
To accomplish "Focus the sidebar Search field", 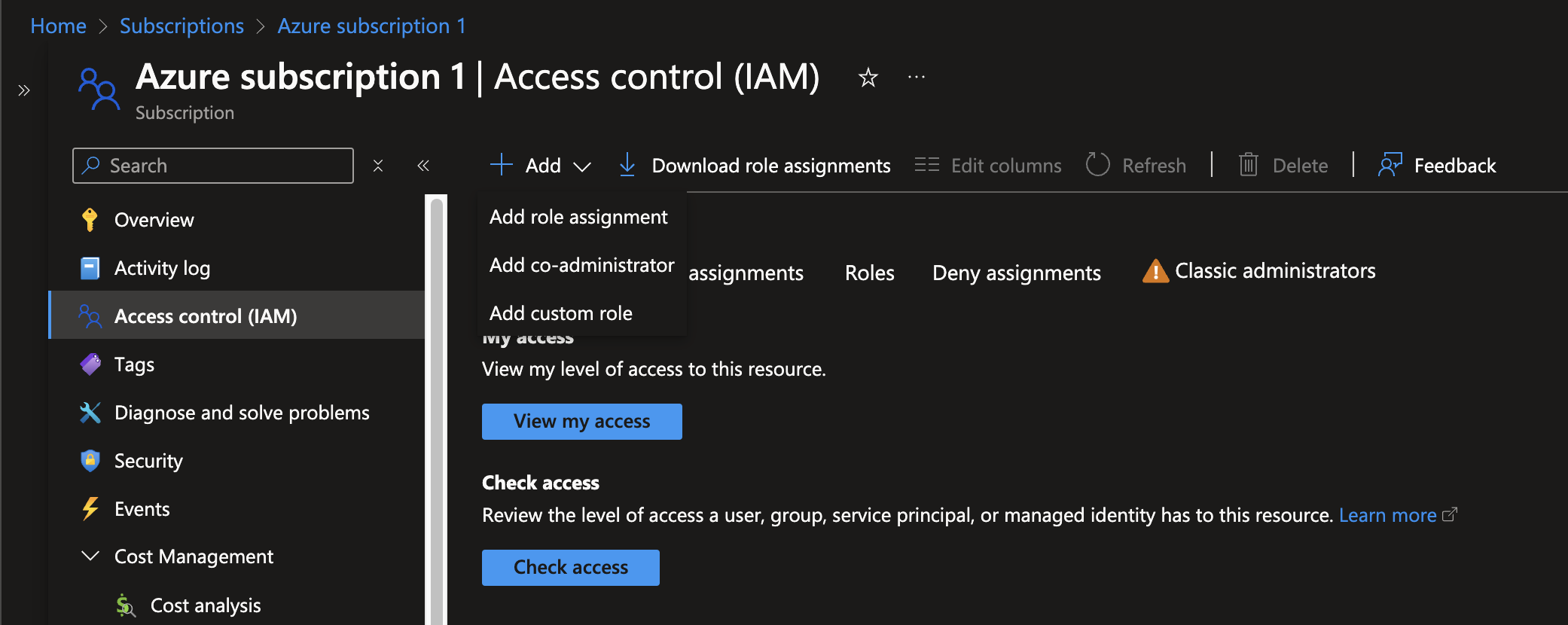I will tap(213, 166).
